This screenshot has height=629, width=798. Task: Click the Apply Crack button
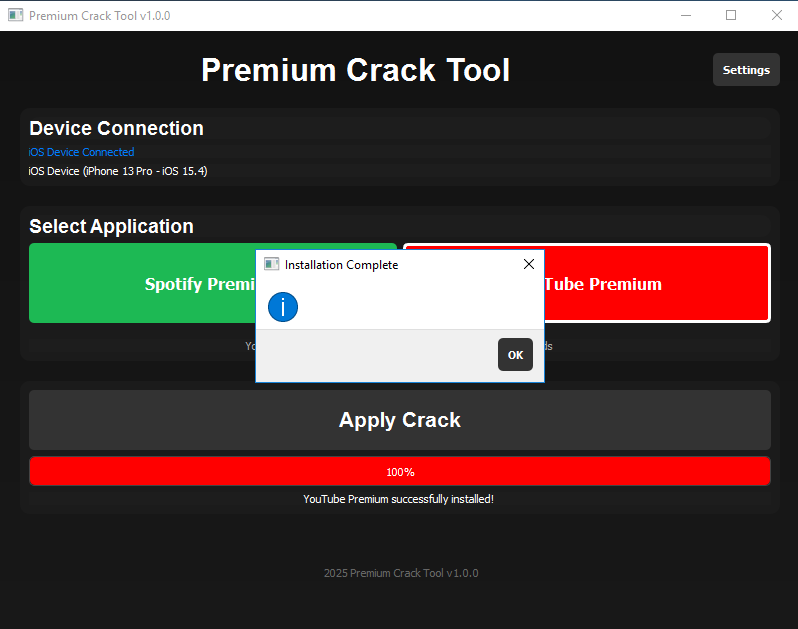[x=400, y=420]
